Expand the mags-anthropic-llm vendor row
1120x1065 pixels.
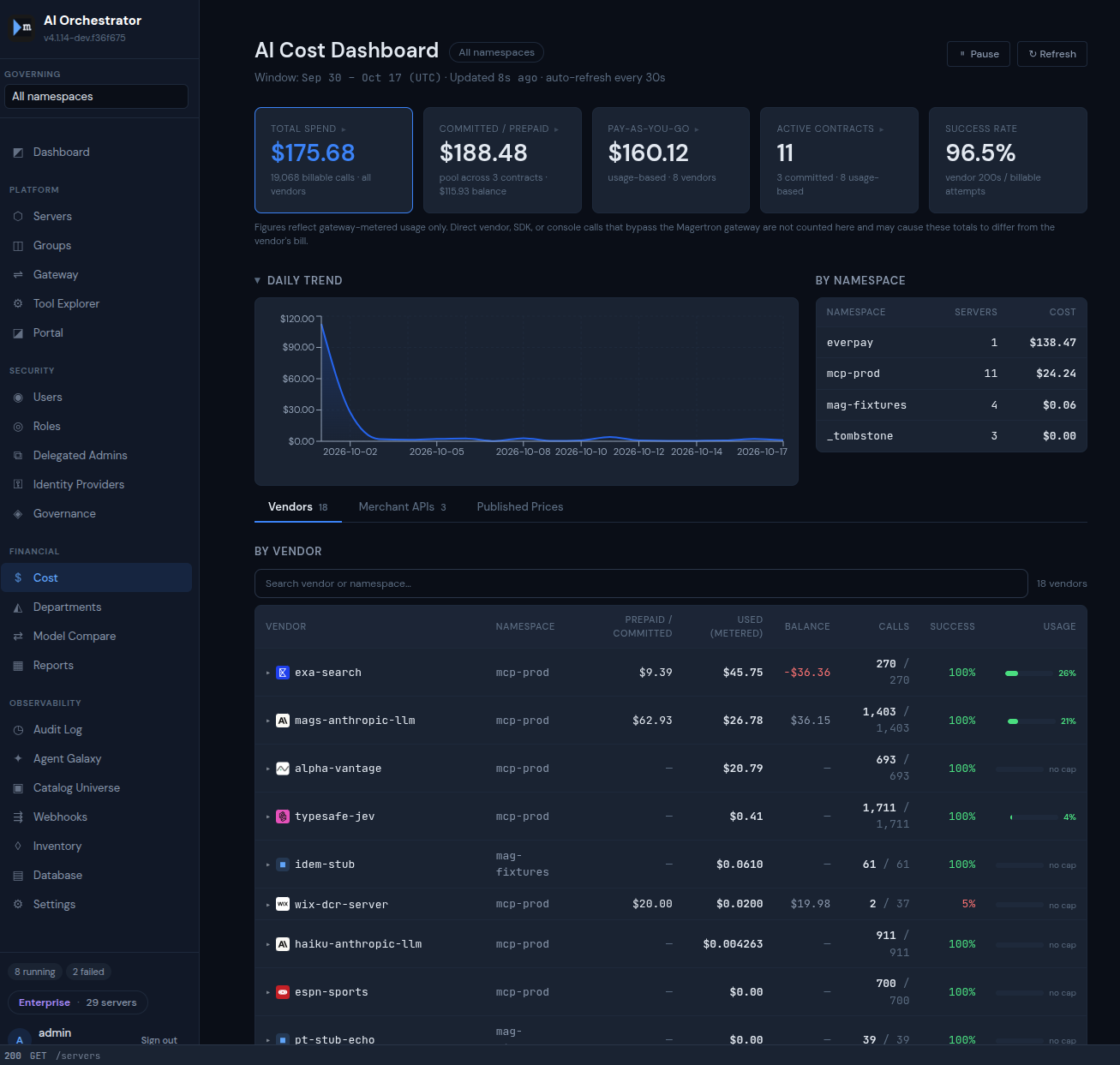tap(268, 721)
